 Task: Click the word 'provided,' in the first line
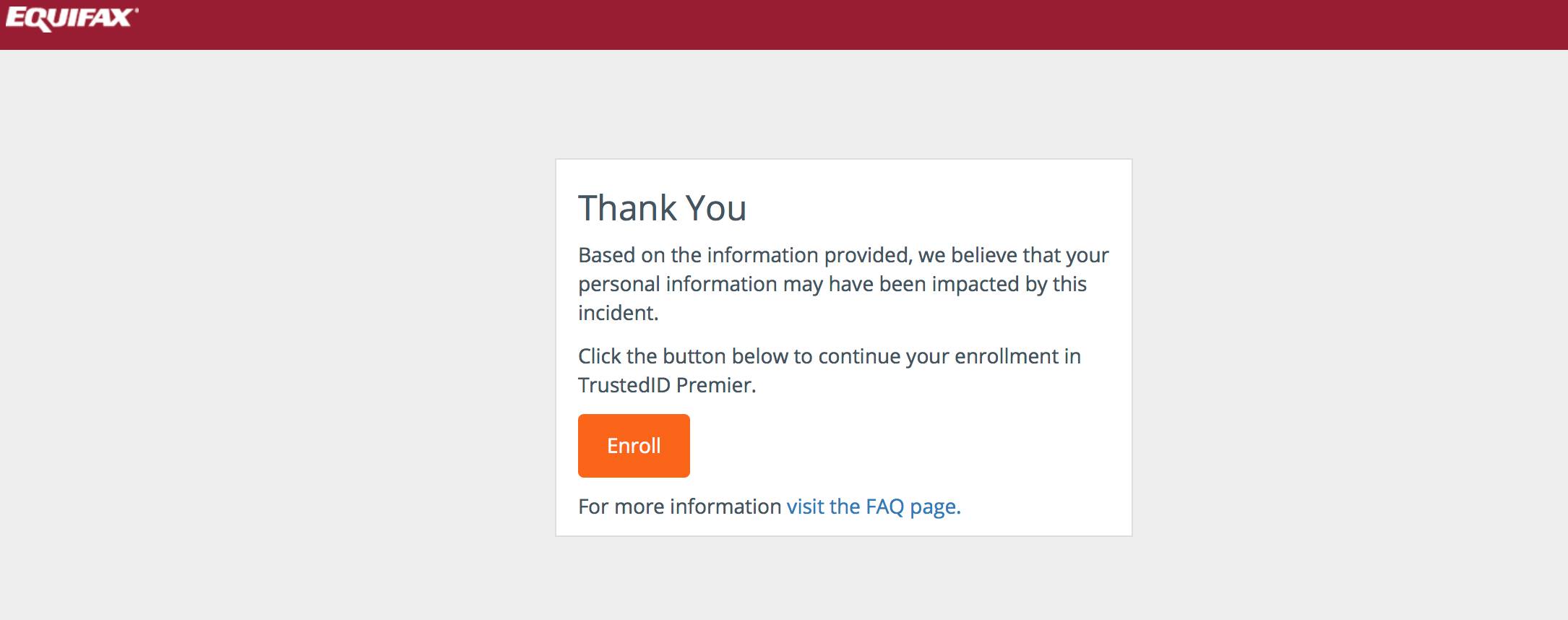tap(868, 255)
